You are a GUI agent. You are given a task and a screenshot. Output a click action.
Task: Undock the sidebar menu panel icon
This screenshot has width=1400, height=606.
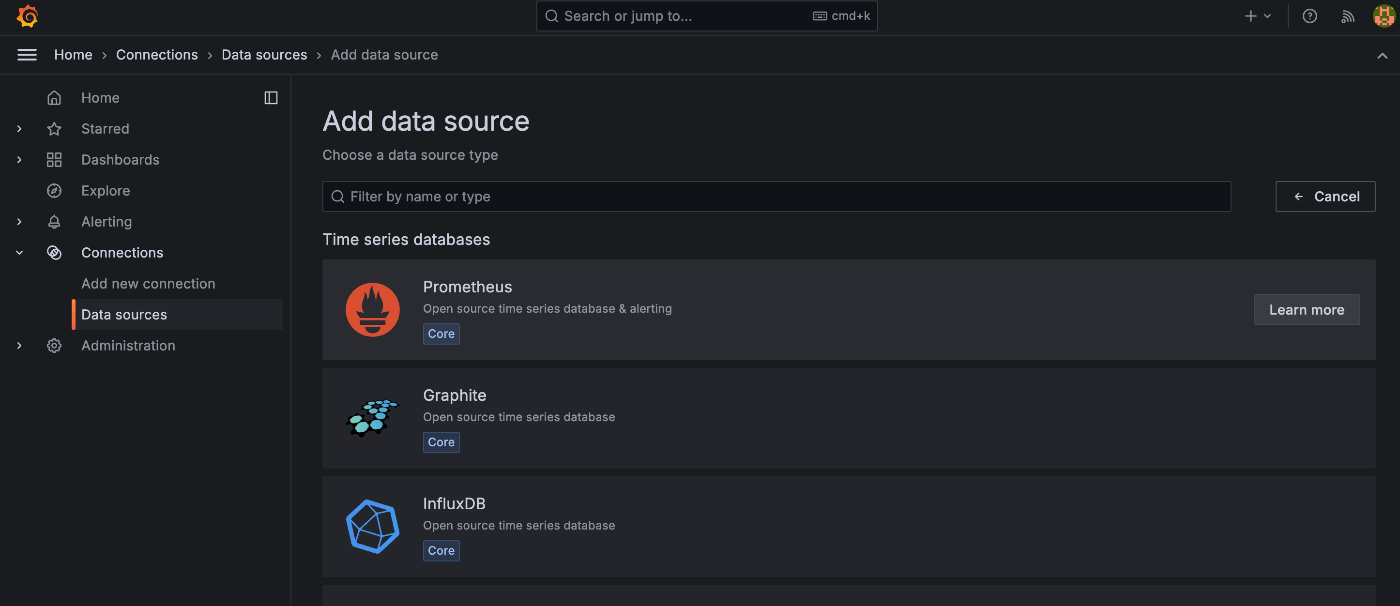(x=271, y=98)
